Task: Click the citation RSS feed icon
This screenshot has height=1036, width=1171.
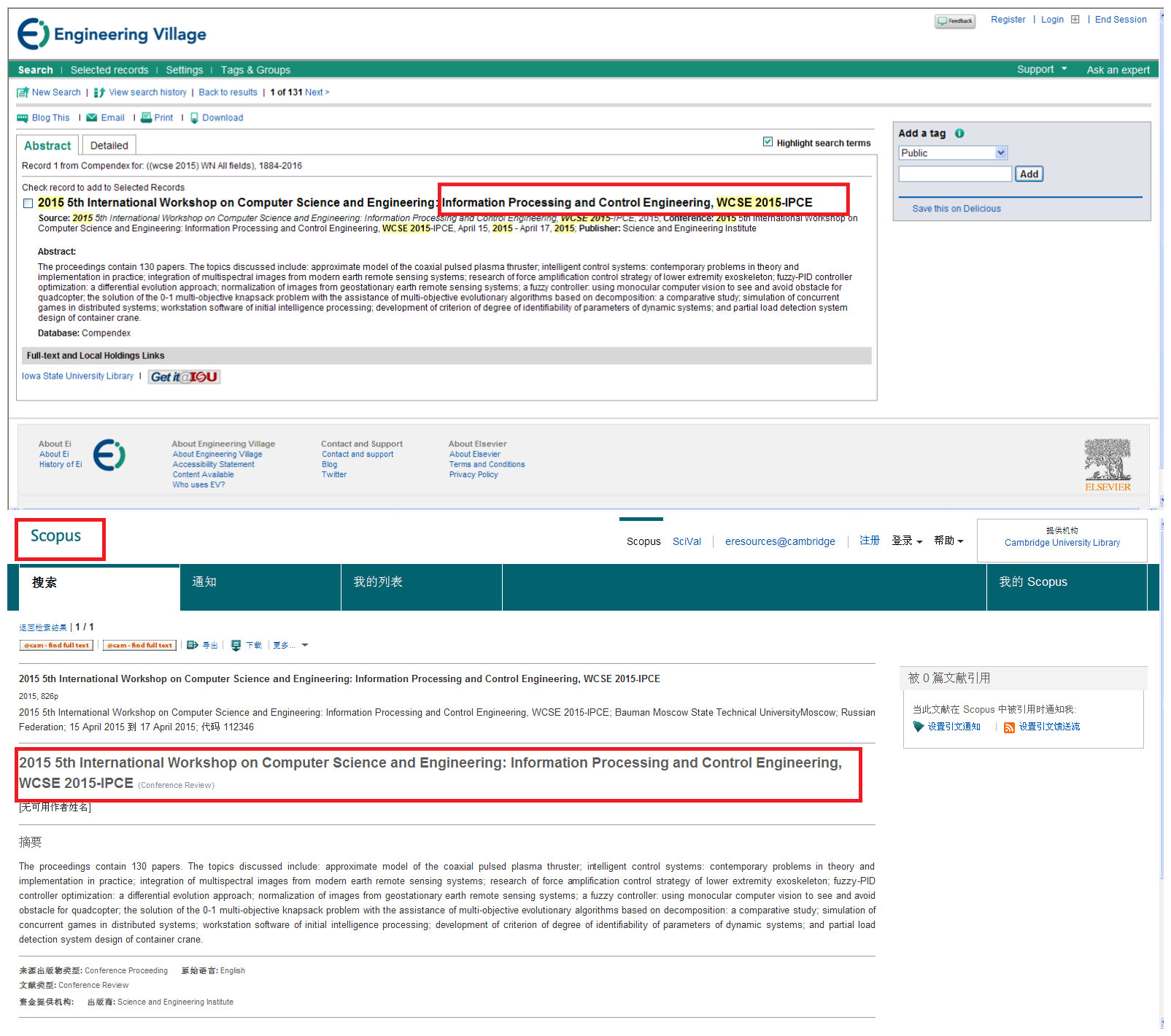Action: point(1010,727)
